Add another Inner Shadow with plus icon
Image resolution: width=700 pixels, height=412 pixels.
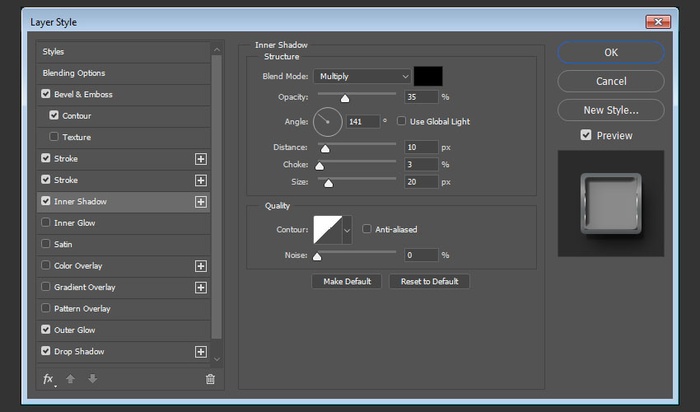201,201
